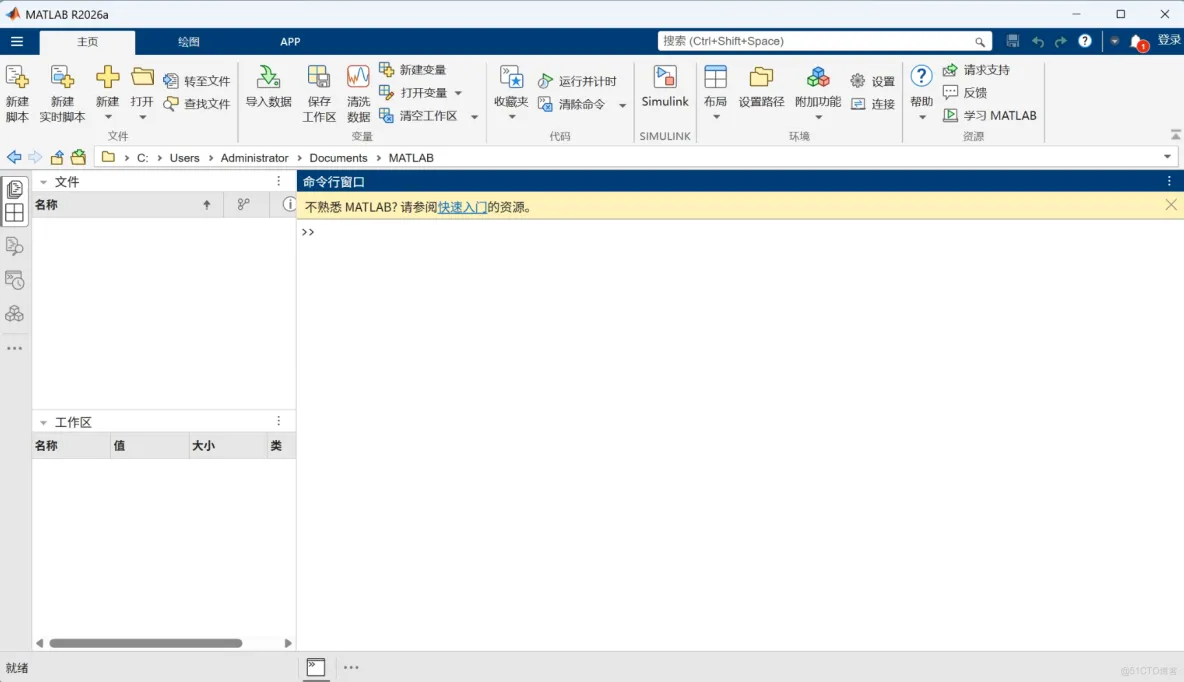
Task: Click the save icon in quick access bar
Action: (x=1013, y=41)
